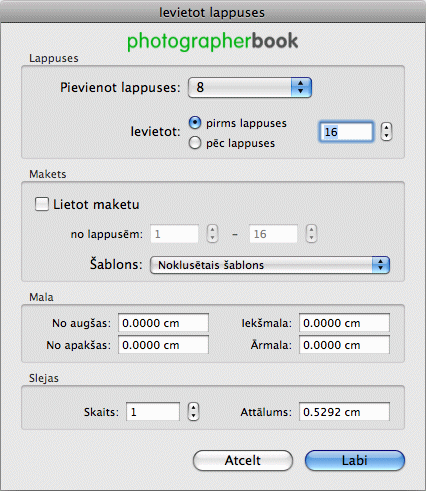Select the pirms lappuses radio button
This screenshot has width=426, height=491.
[195, 123]
